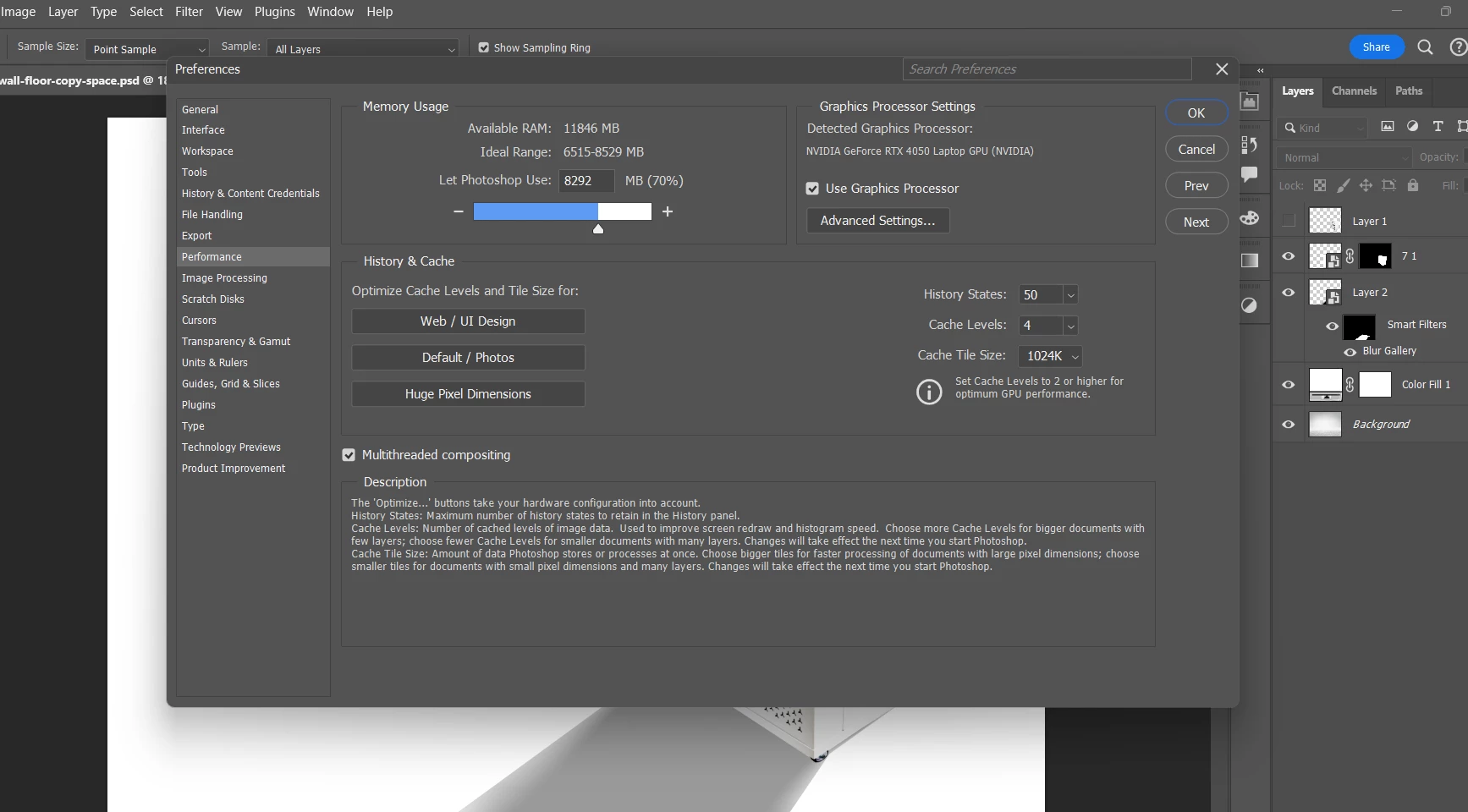The height and width of the screenshot is (812, 1468).
Task: Hide Blur Gallery filter eye icon
Action: tap(1350, 352)
